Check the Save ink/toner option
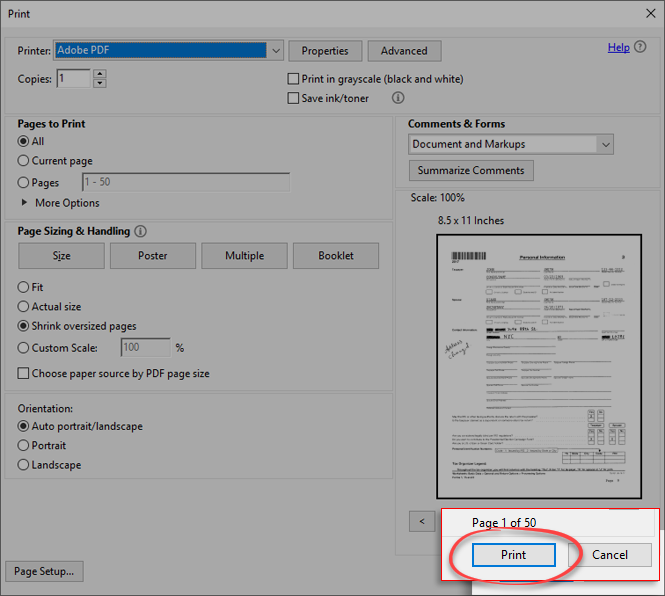Image resolution: width=665 pixels, height=596 pixels. (293, 98)
